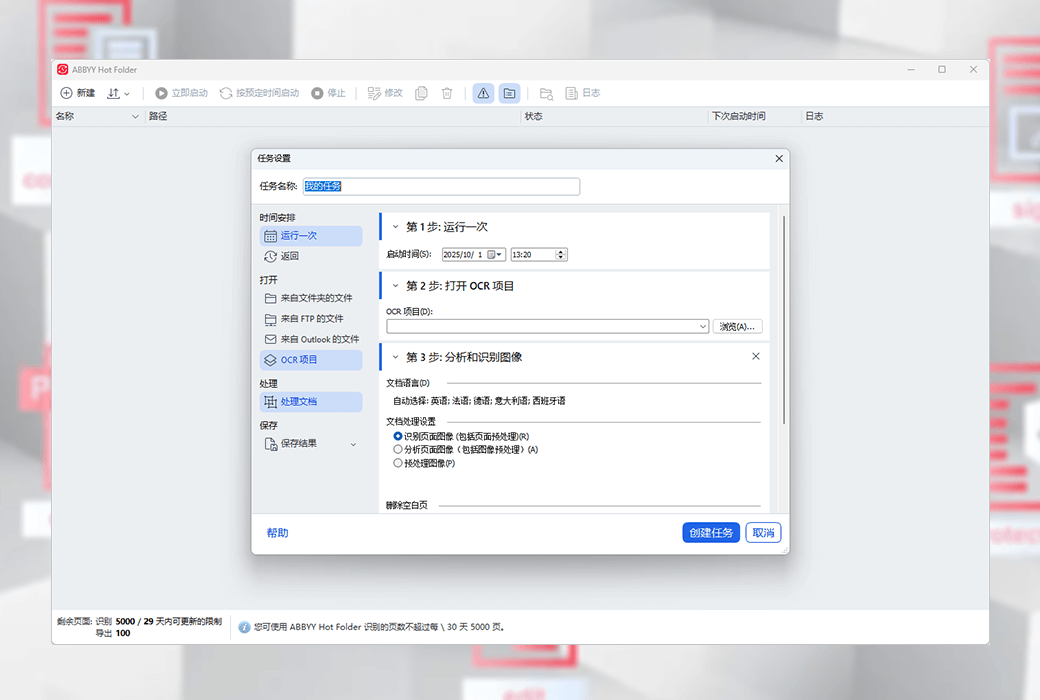Click the dialog's vertical scrollbar
Viewport: 1040px width, 700px height.
point(784,320)
